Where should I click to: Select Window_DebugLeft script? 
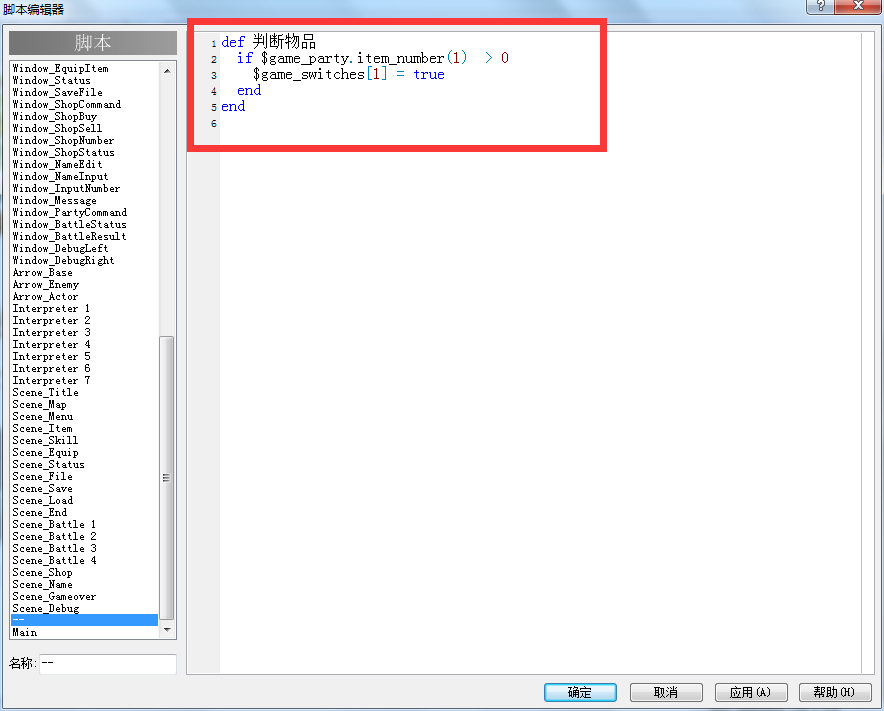point(60,249)
